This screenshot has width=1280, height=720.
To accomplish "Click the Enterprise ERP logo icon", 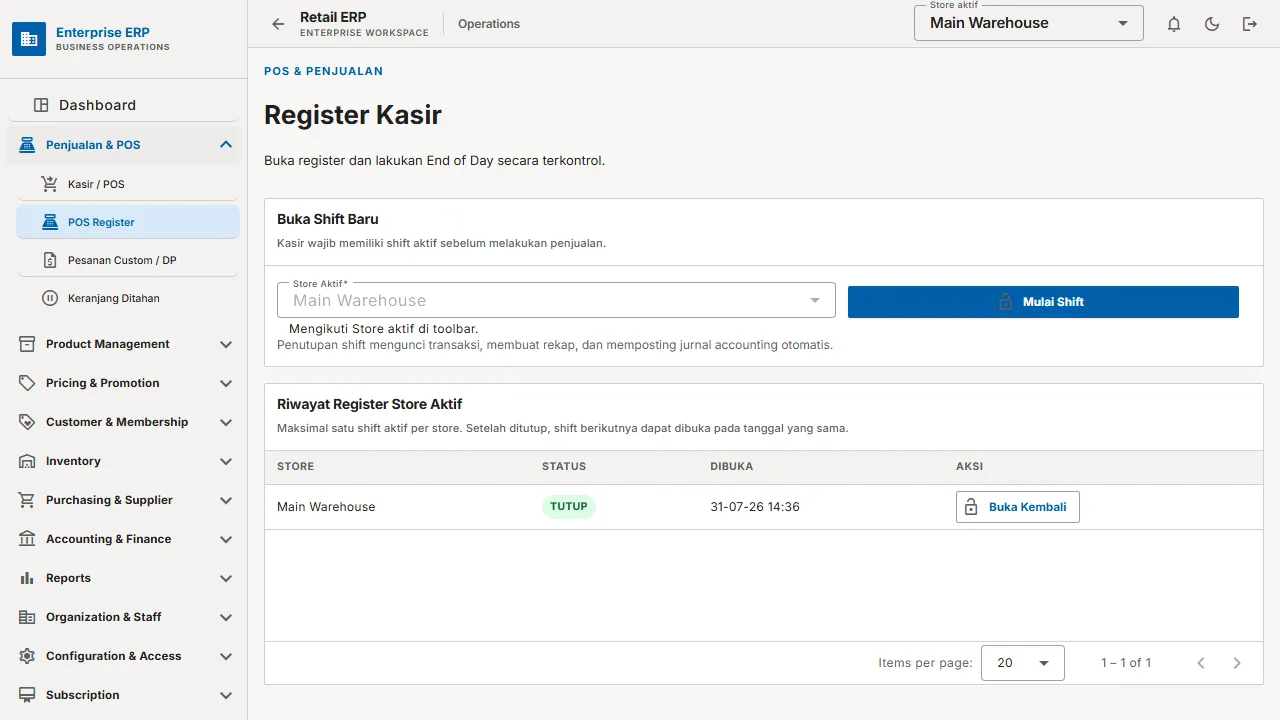I will (29, 39).
